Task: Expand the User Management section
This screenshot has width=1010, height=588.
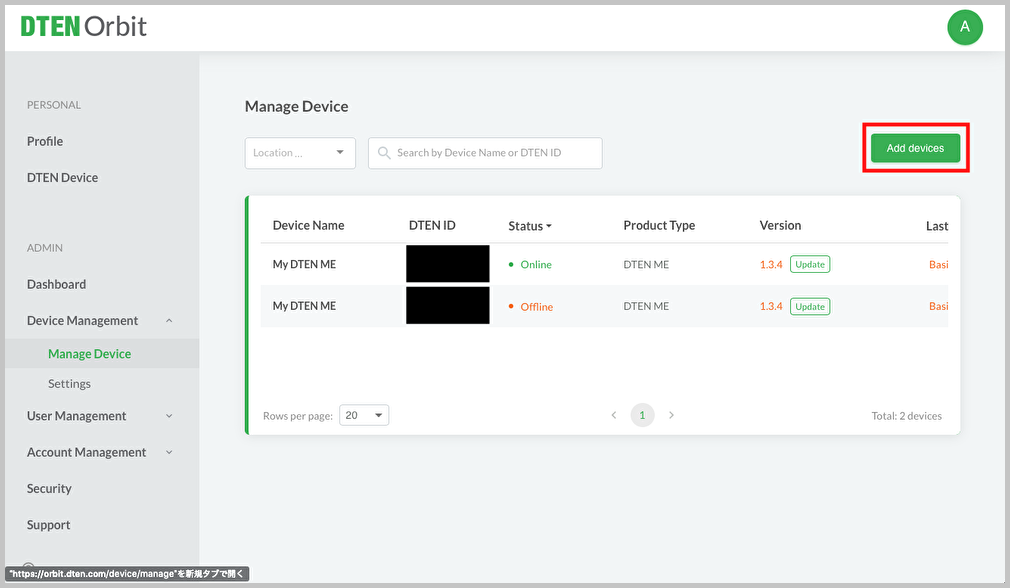Action: coord(169,416)
